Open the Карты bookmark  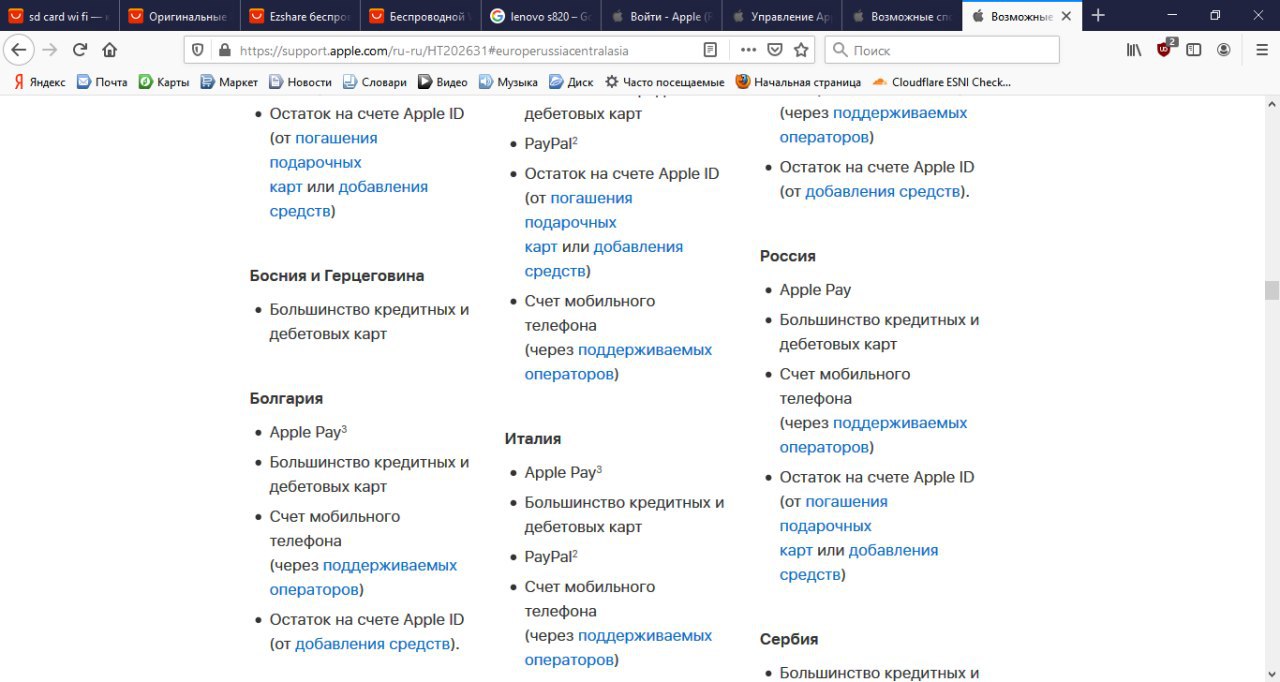(163, 82)
